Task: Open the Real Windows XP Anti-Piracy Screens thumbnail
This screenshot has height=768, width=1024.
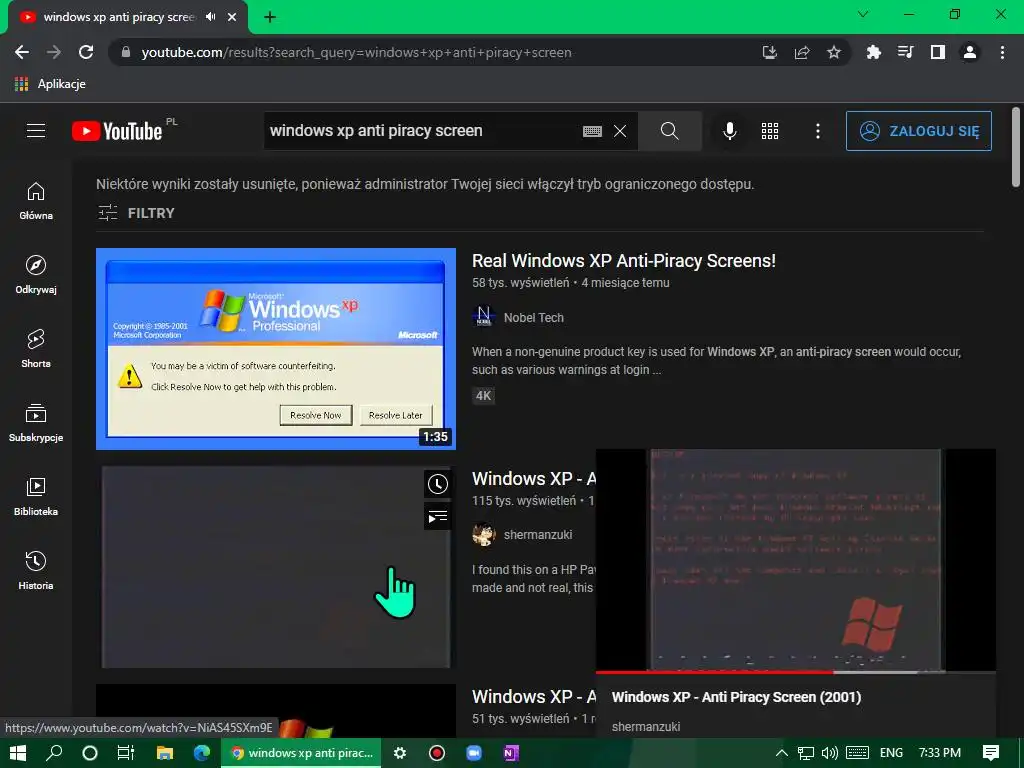Action: click(276, 349)
